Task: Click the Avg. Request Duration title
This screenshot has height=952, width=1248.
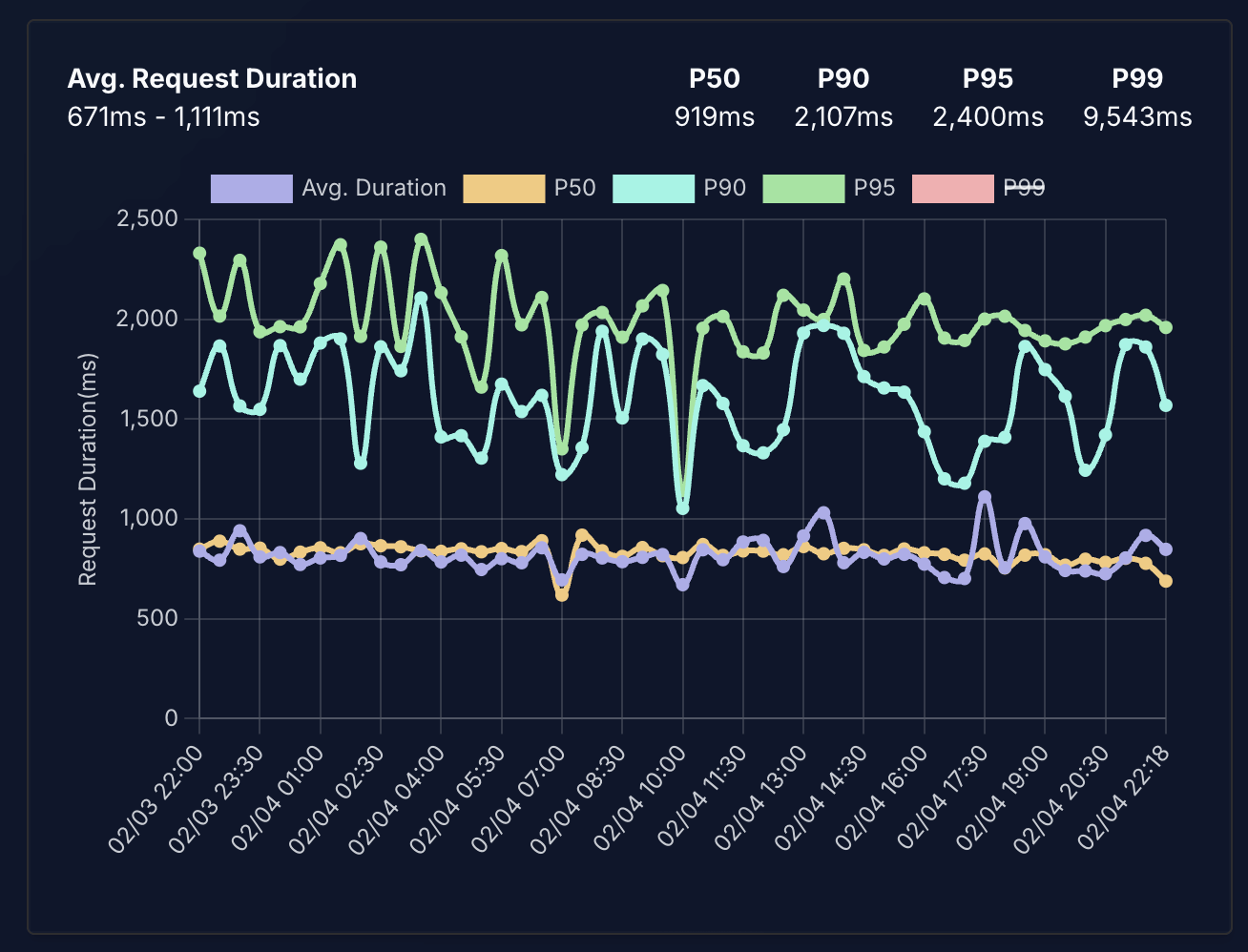Action: [x=212, y=78]
